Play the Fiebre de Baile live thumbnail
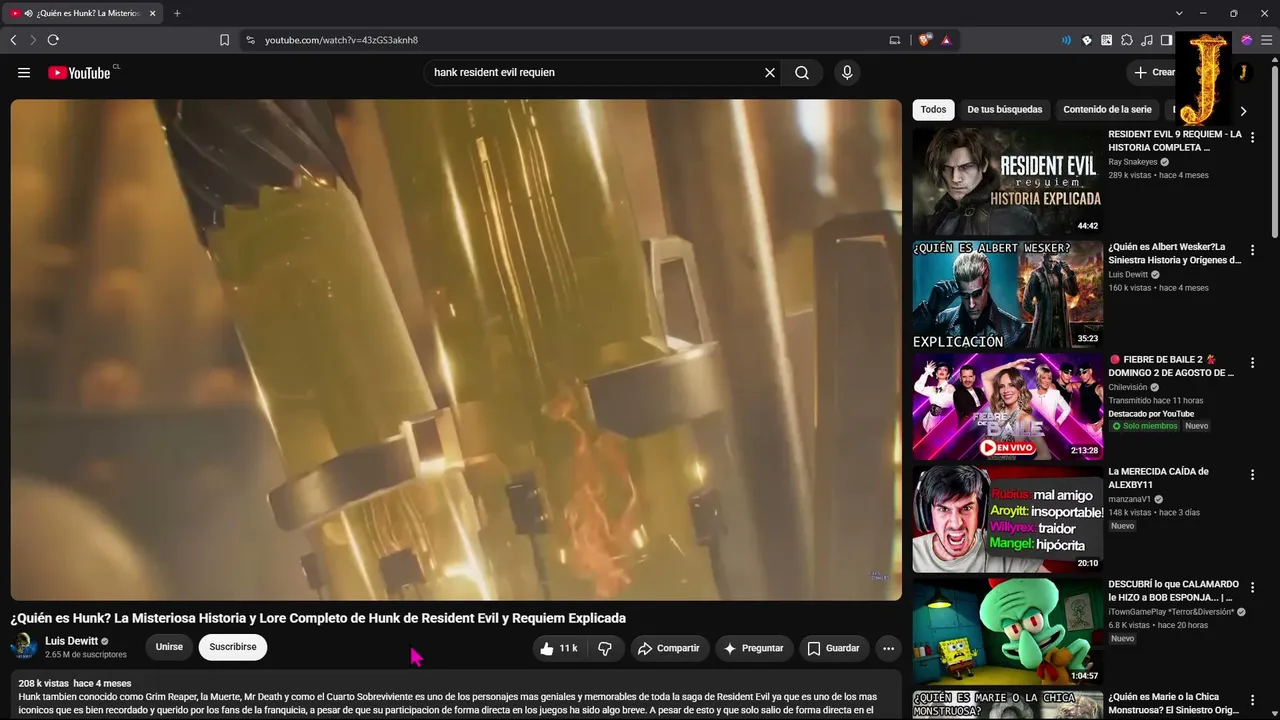 (1008, 406)
